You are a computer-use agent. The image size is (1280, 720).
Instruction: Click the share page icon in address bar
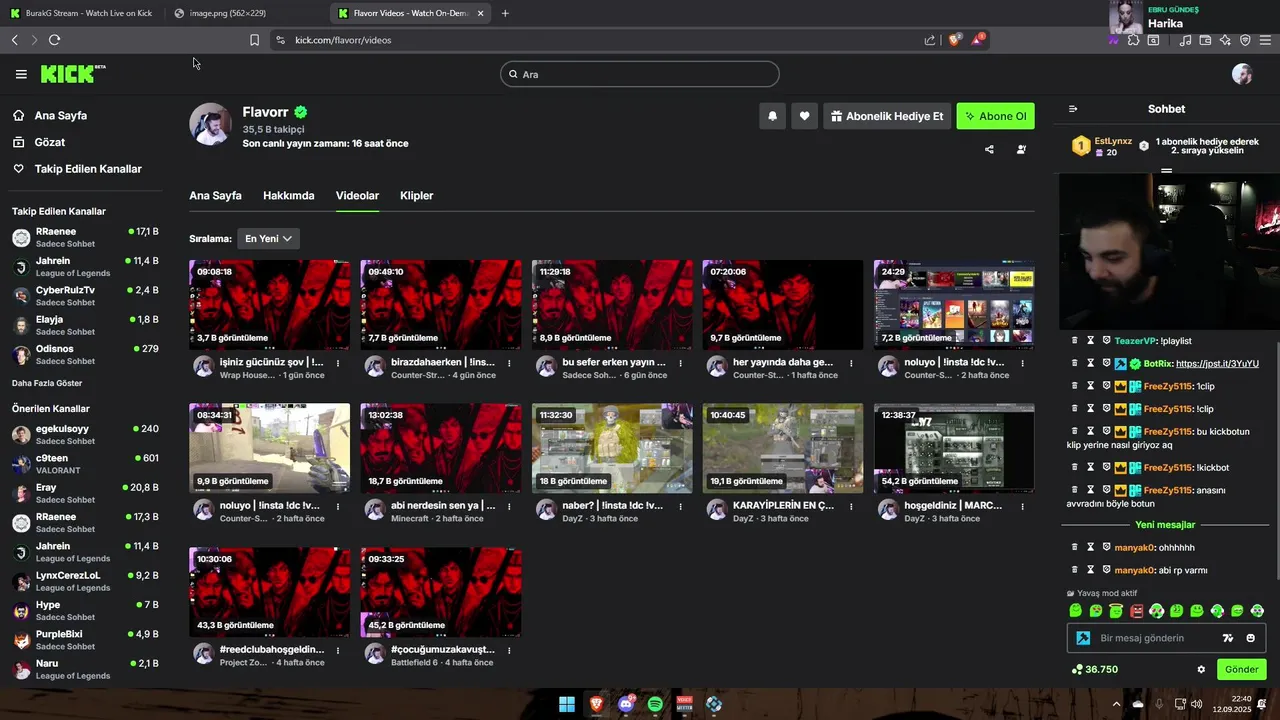click(x=930, y=40)
